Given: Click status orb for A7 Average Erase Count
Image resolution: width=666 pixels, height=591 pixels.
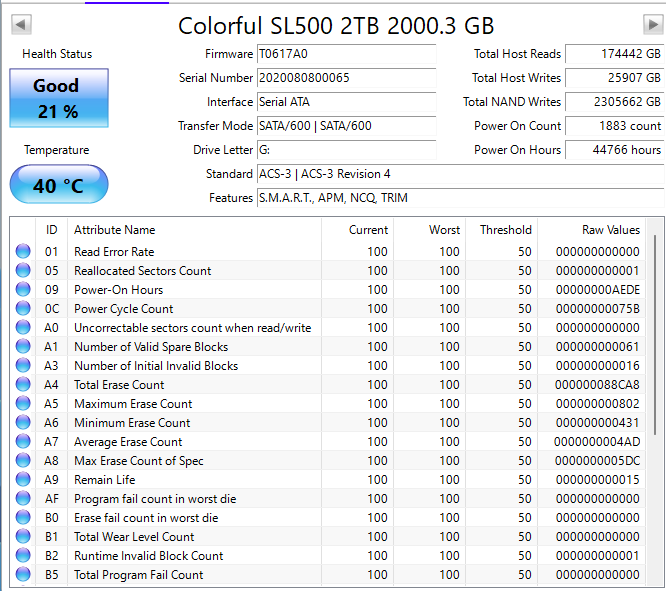Looking at the screenshot, I should click(x=23, y=441).
